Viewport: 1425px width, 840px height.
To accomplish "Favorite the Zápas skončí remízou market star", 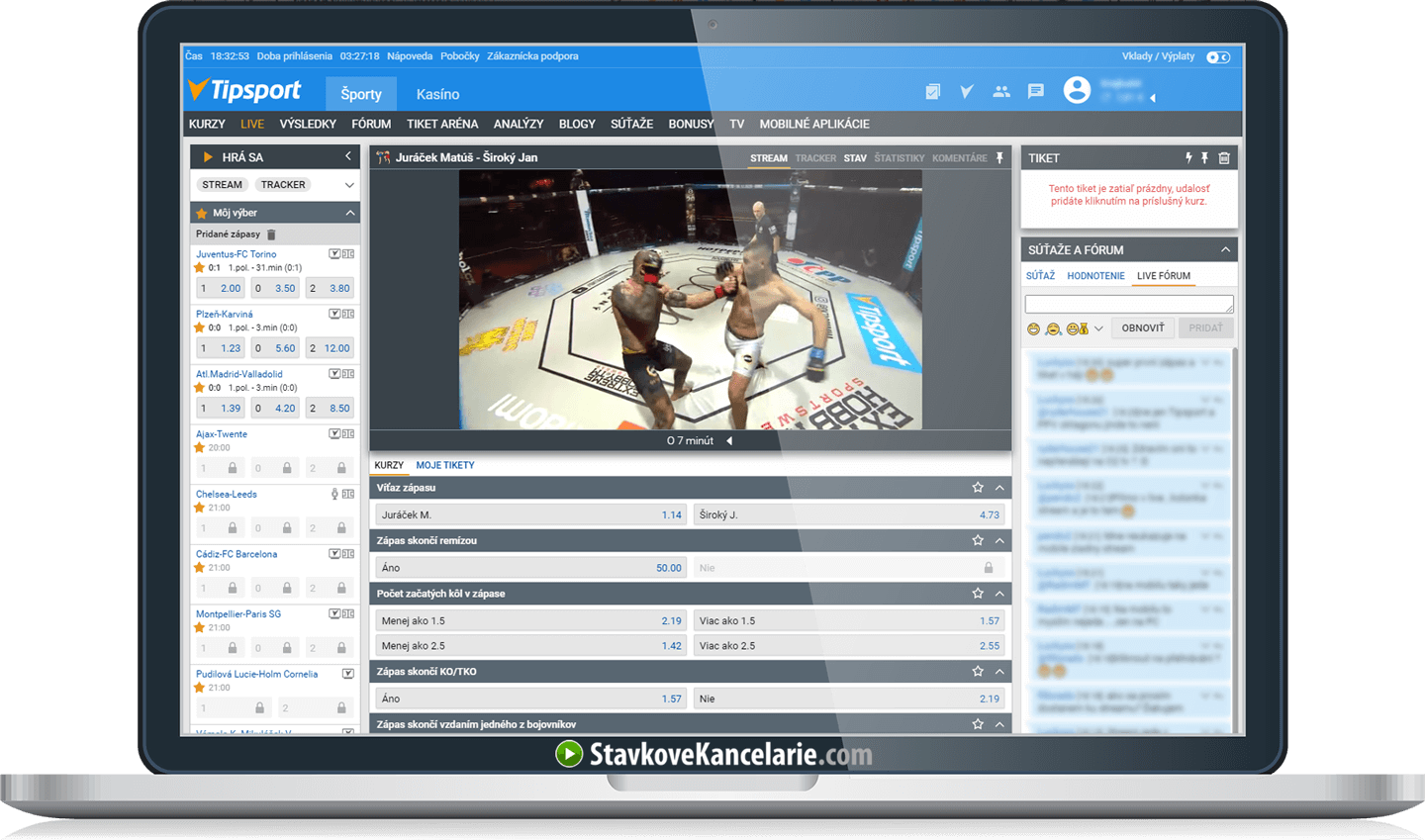I will point(978,540).
